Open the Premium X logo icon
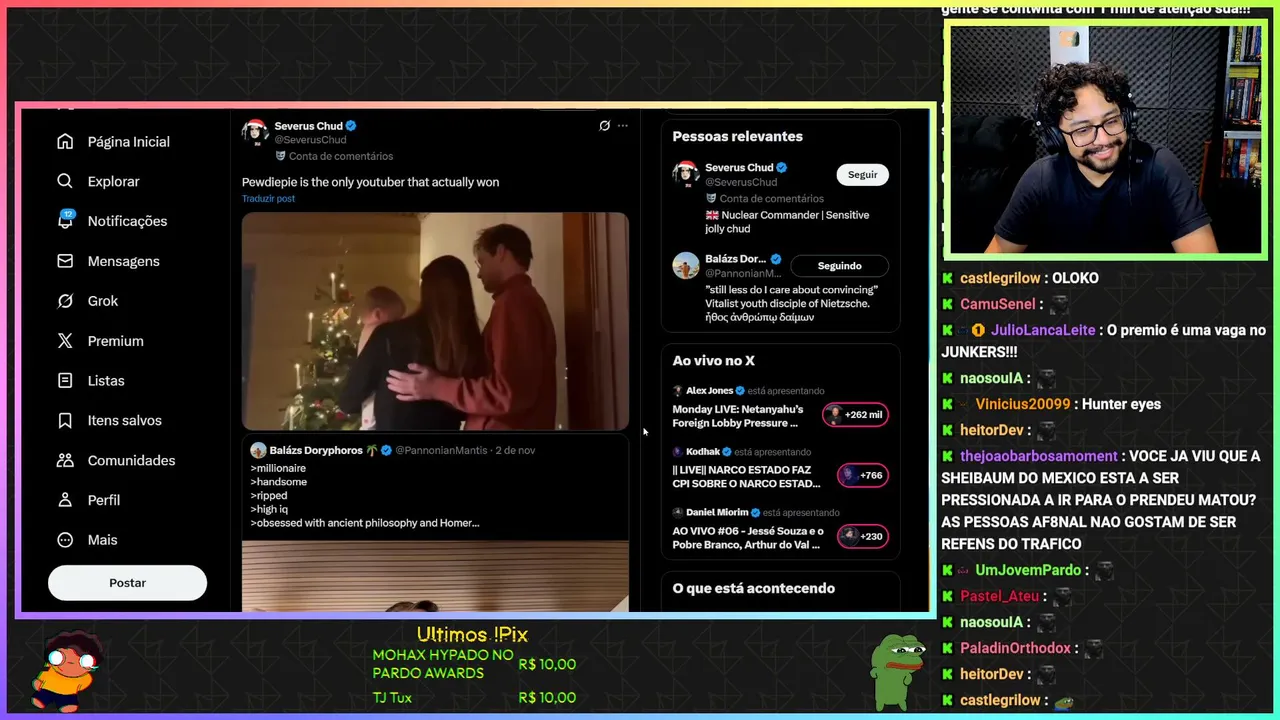This screenshot has height=720, width=1280. [65, 341]
